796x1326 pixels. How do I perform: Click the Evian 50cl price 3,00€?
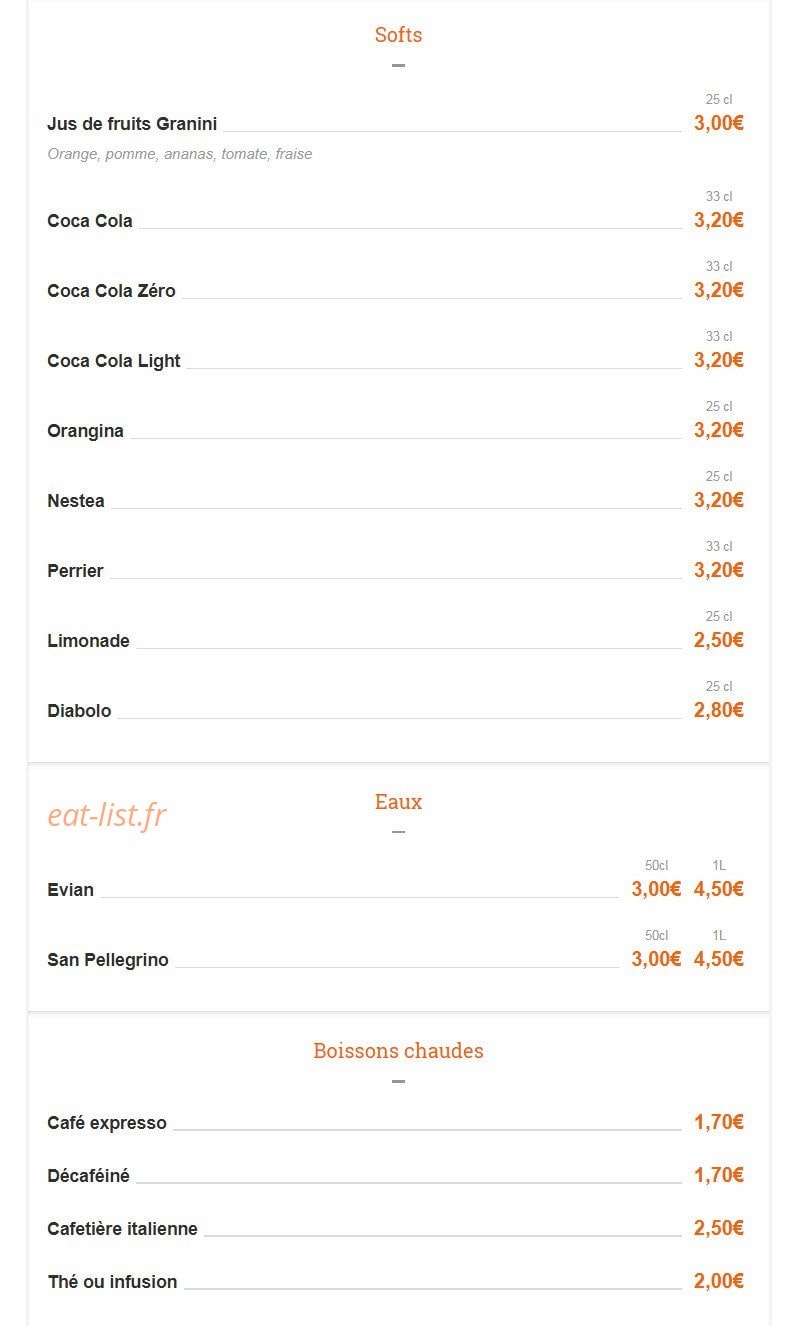click(656, 889)
